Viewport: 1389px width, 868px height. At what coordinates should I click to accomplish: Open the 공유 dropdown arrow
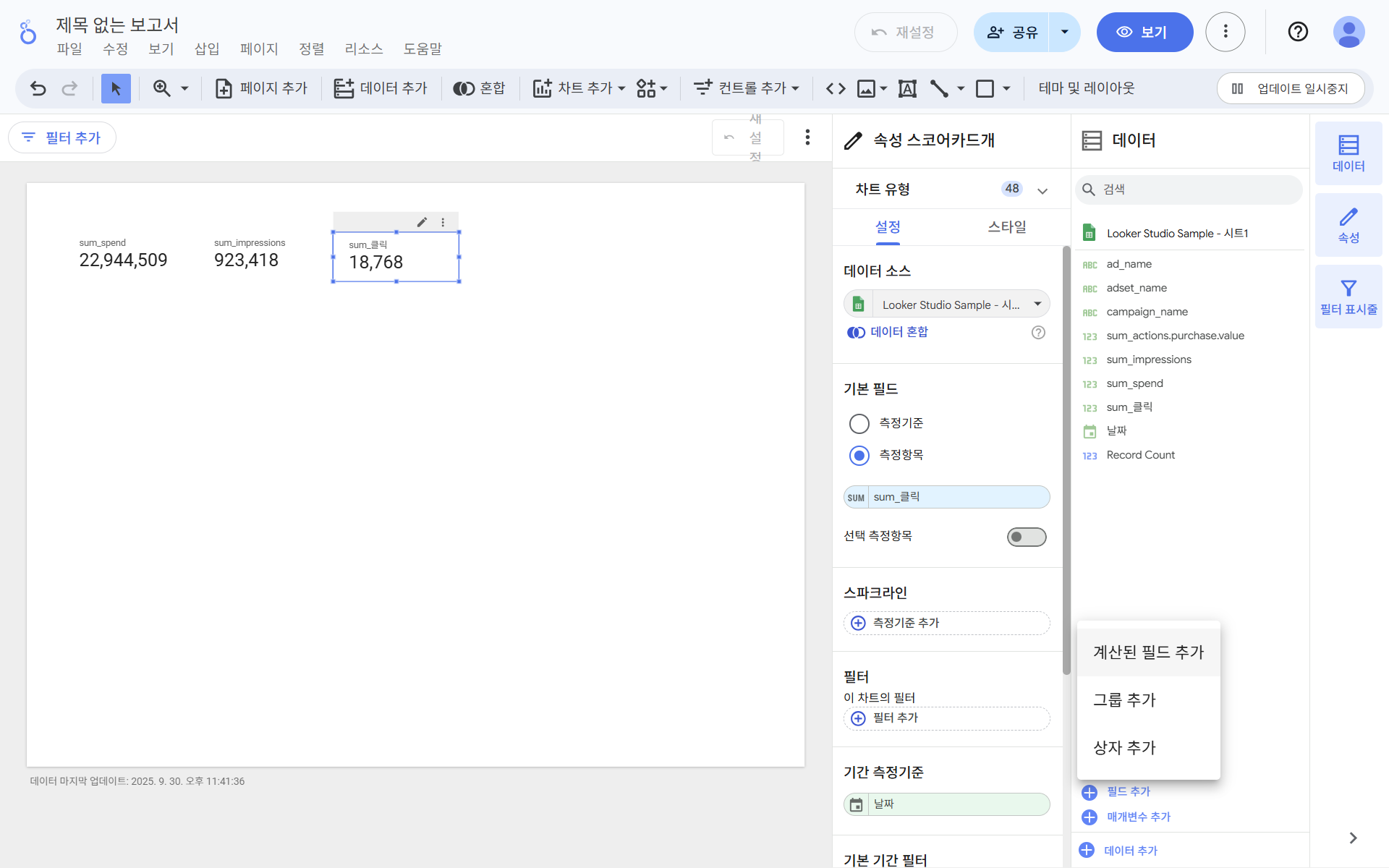point(1064,32)
